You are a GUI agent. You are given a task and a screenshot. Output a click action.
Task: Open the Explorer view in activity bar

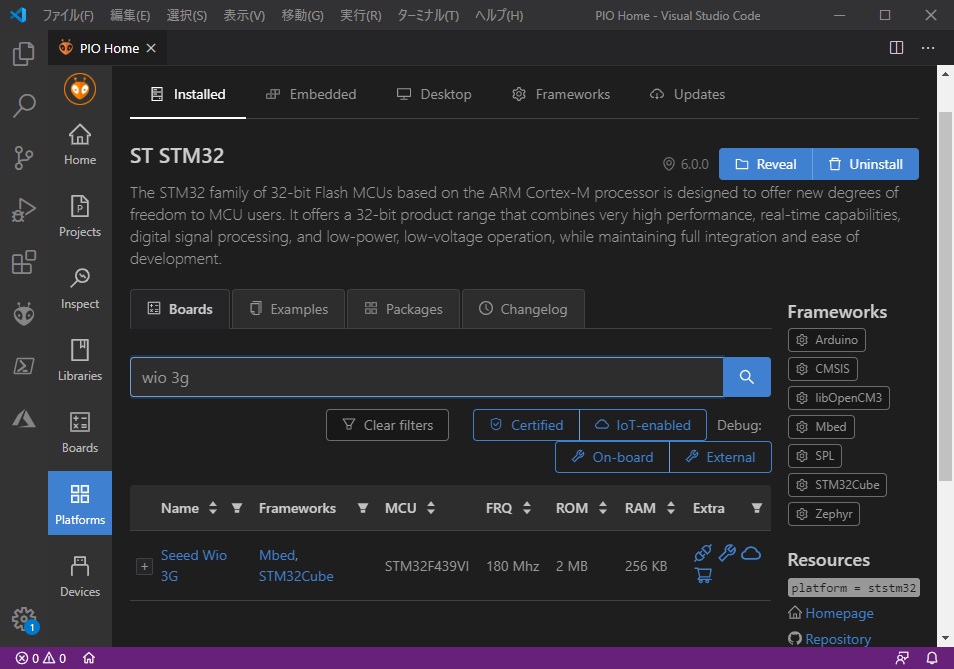24,54
